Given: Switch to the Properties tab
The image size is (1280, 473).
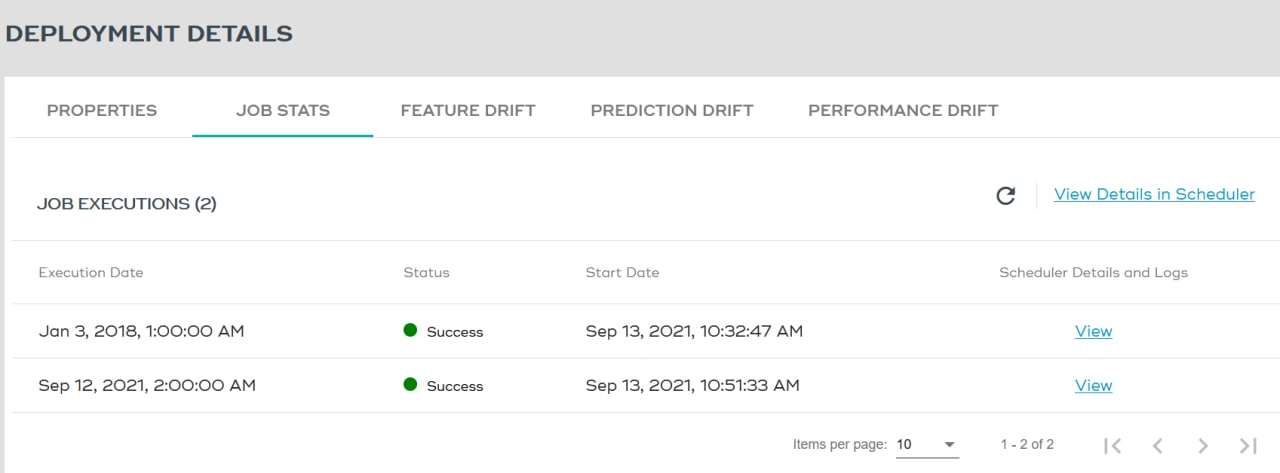Looking at the screenshot, I should point(102,110).
